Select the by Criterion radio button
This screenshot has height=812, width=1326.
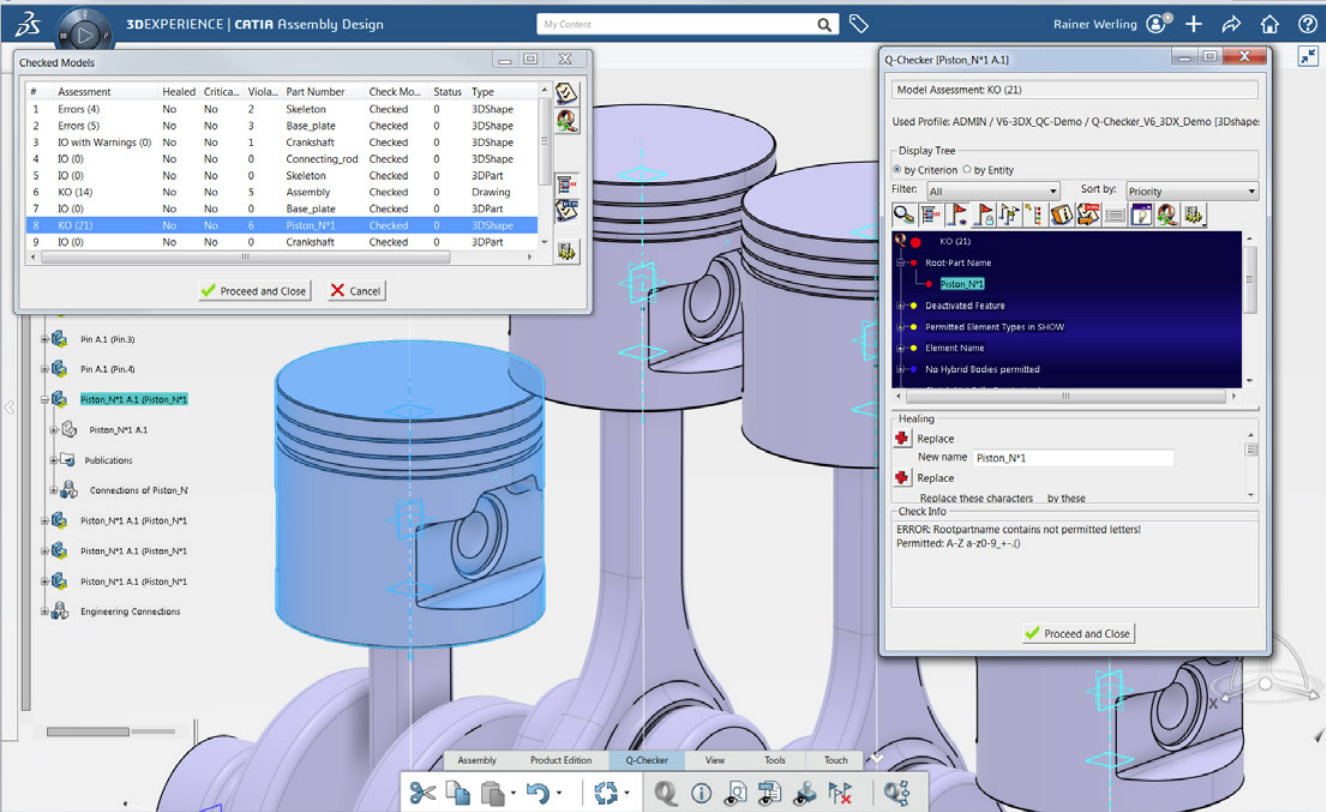(897, 170)
